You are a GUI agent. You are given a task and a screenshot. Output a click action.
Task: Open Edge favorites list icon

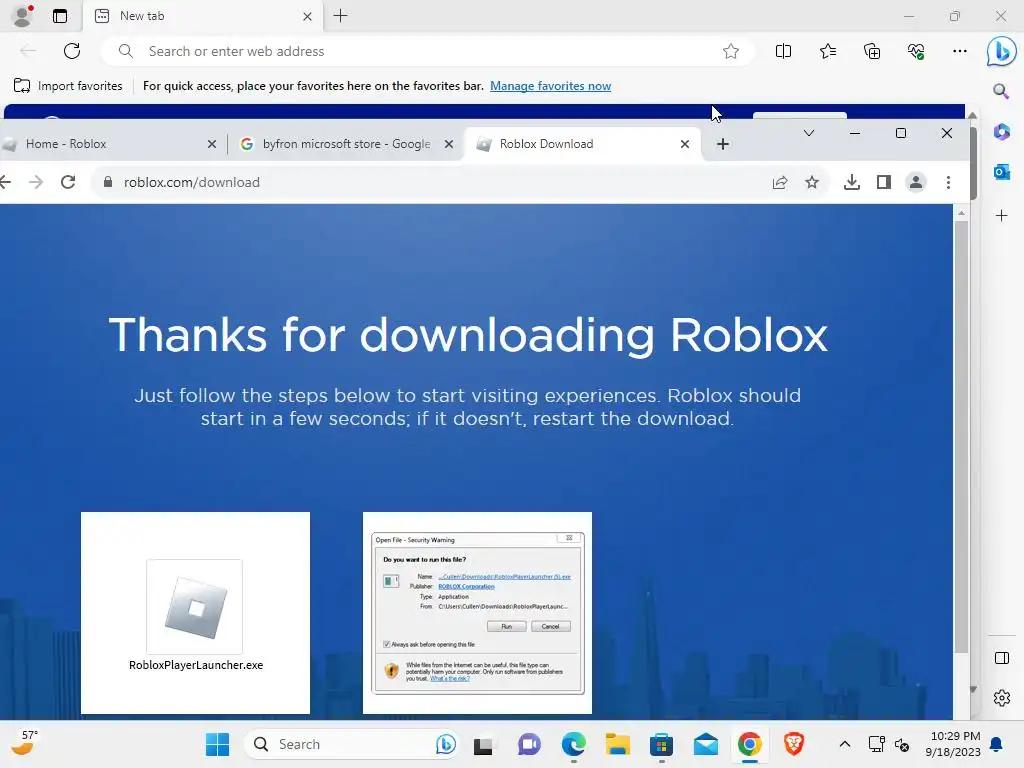[x=827, y=51]
